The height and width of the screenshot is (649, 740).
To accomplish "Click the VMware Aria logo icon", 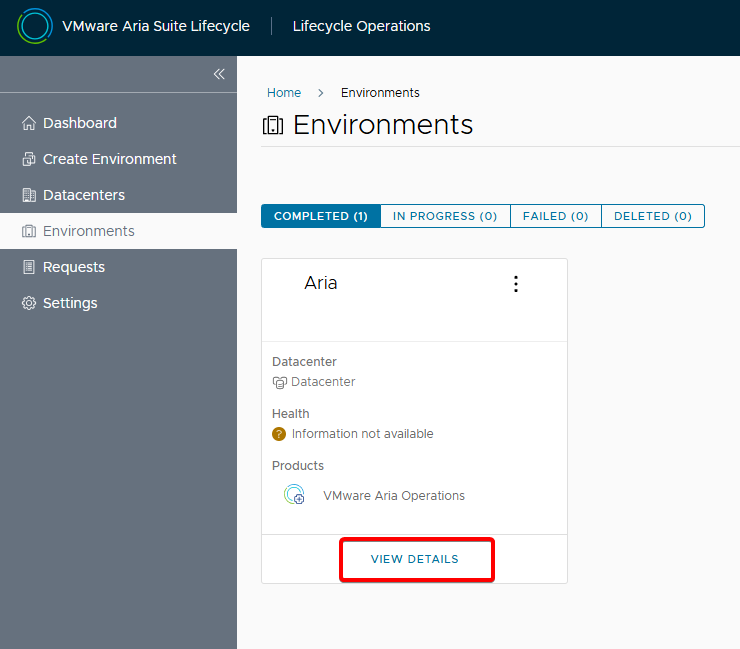I will pyautogui.click(x=35, y=26).
